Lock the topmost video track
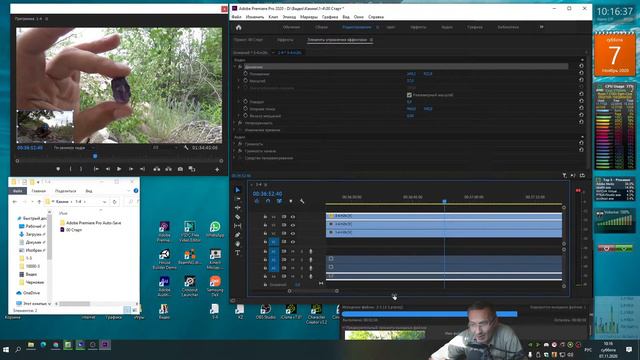 pos(265,217)
